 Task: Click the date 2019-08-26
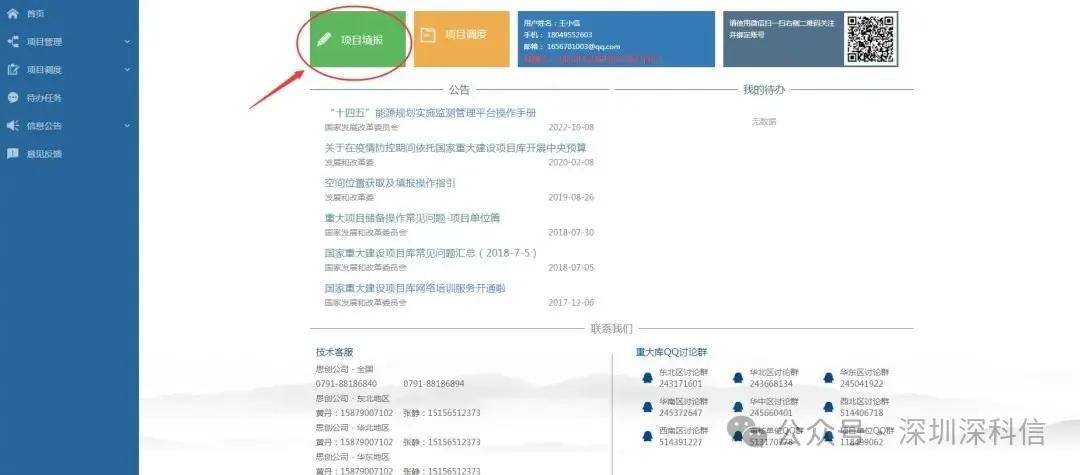[x=571, y=198]
